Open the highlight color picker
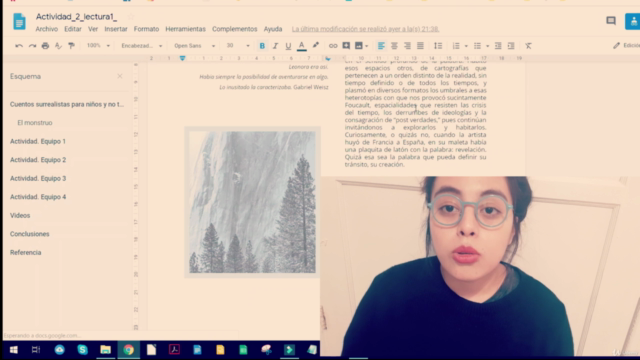This screenshot has height=360, width=640. click(x=316, y=46)
